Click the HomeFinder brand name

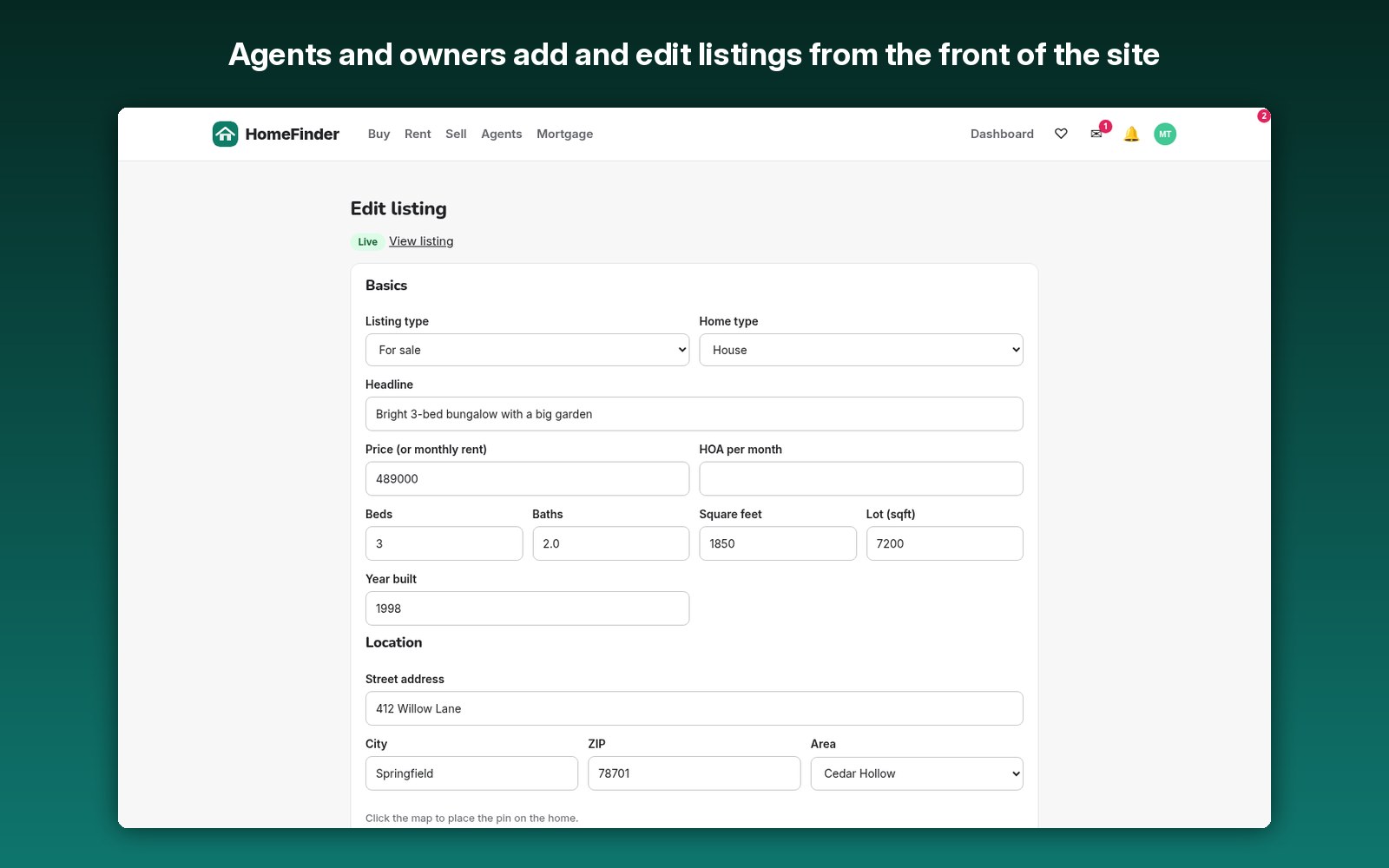[x=293, y=134]
